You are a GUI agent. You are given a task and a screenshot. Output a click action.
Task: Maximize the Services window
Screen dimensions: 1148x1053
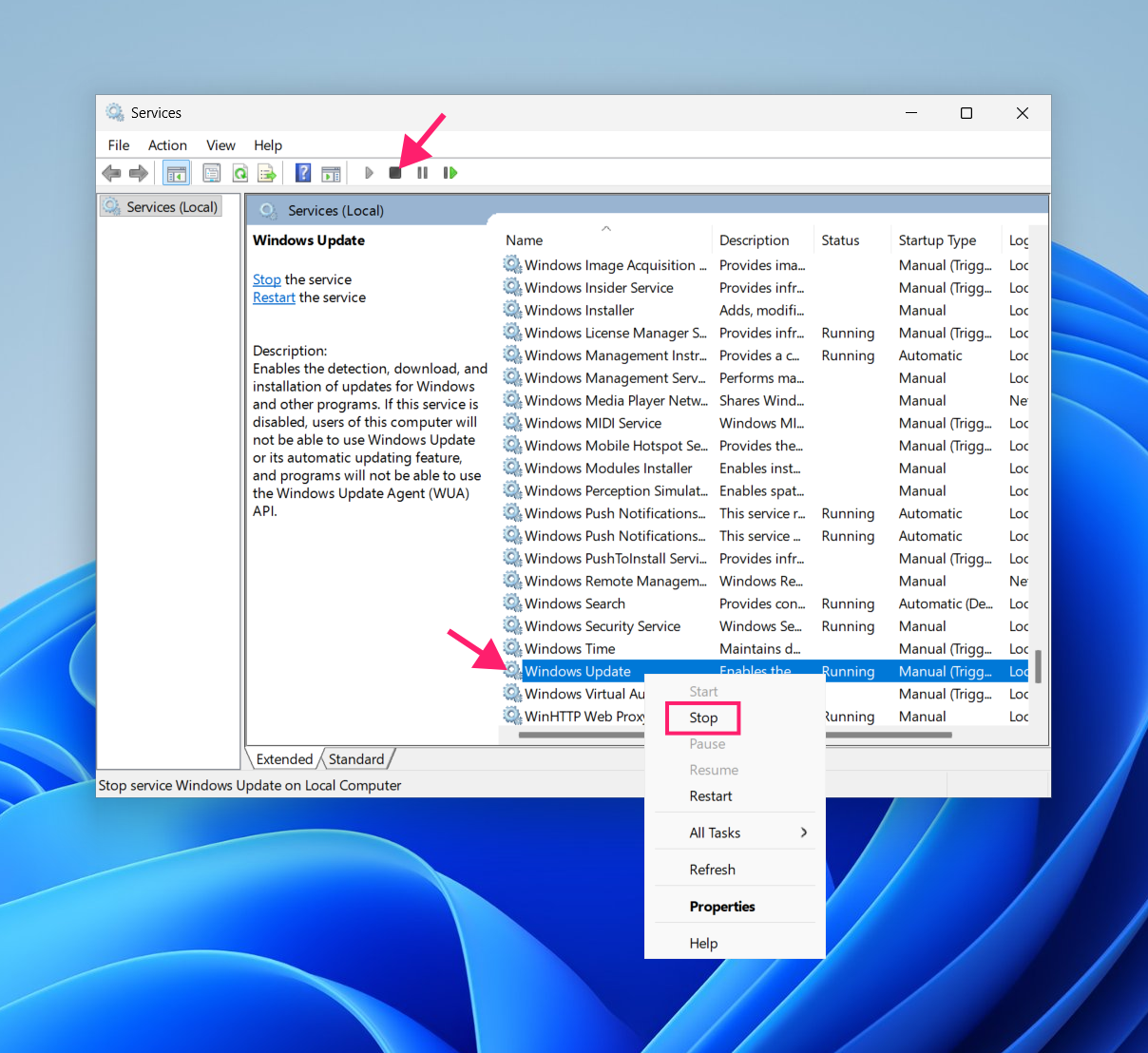pos(966,113)
